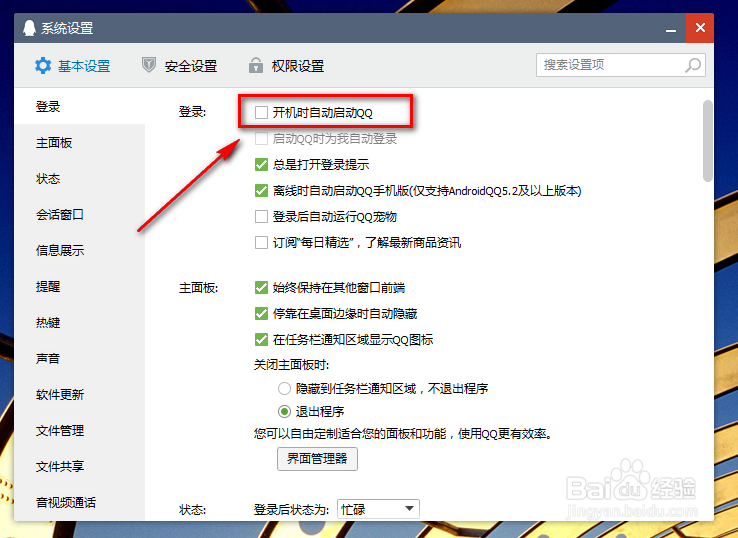The width and height of the screenshot is (738, 538).
Task: Open 登录后状态为 dropdown showing 忙碌
Action: point(378,509)
